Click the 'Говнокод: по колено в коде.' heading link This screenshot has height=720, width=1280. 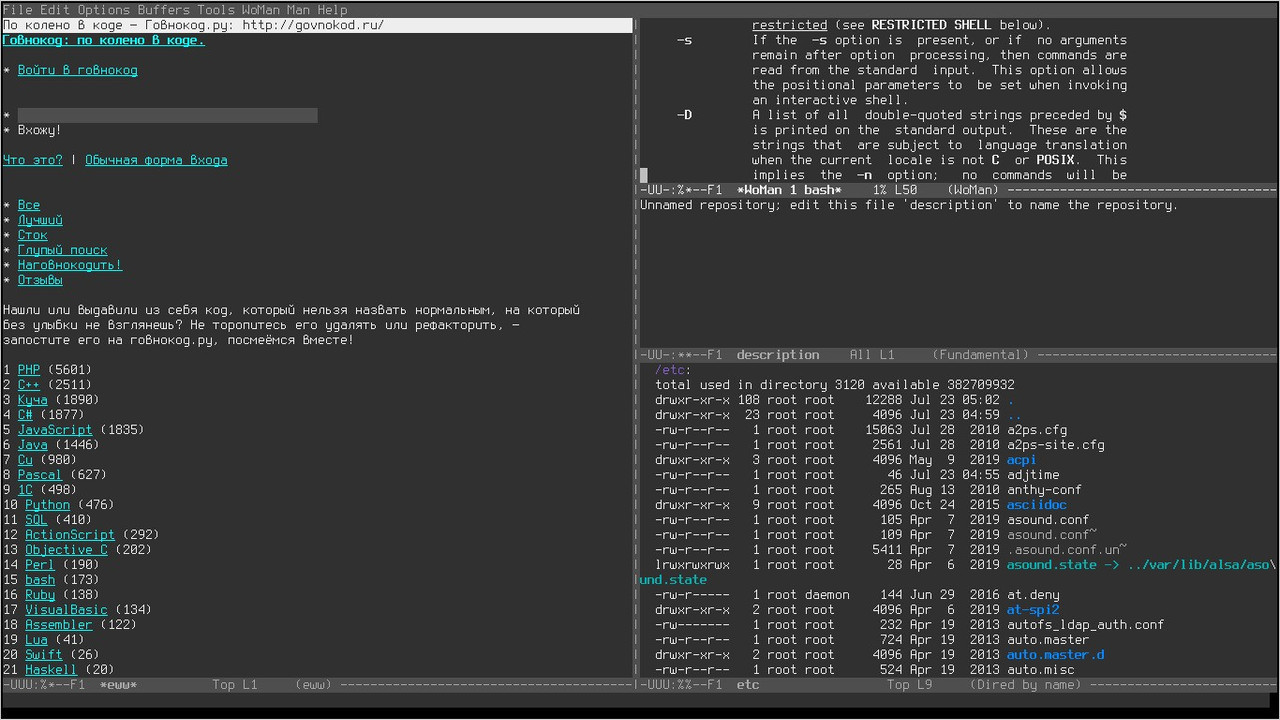[103, 40]
